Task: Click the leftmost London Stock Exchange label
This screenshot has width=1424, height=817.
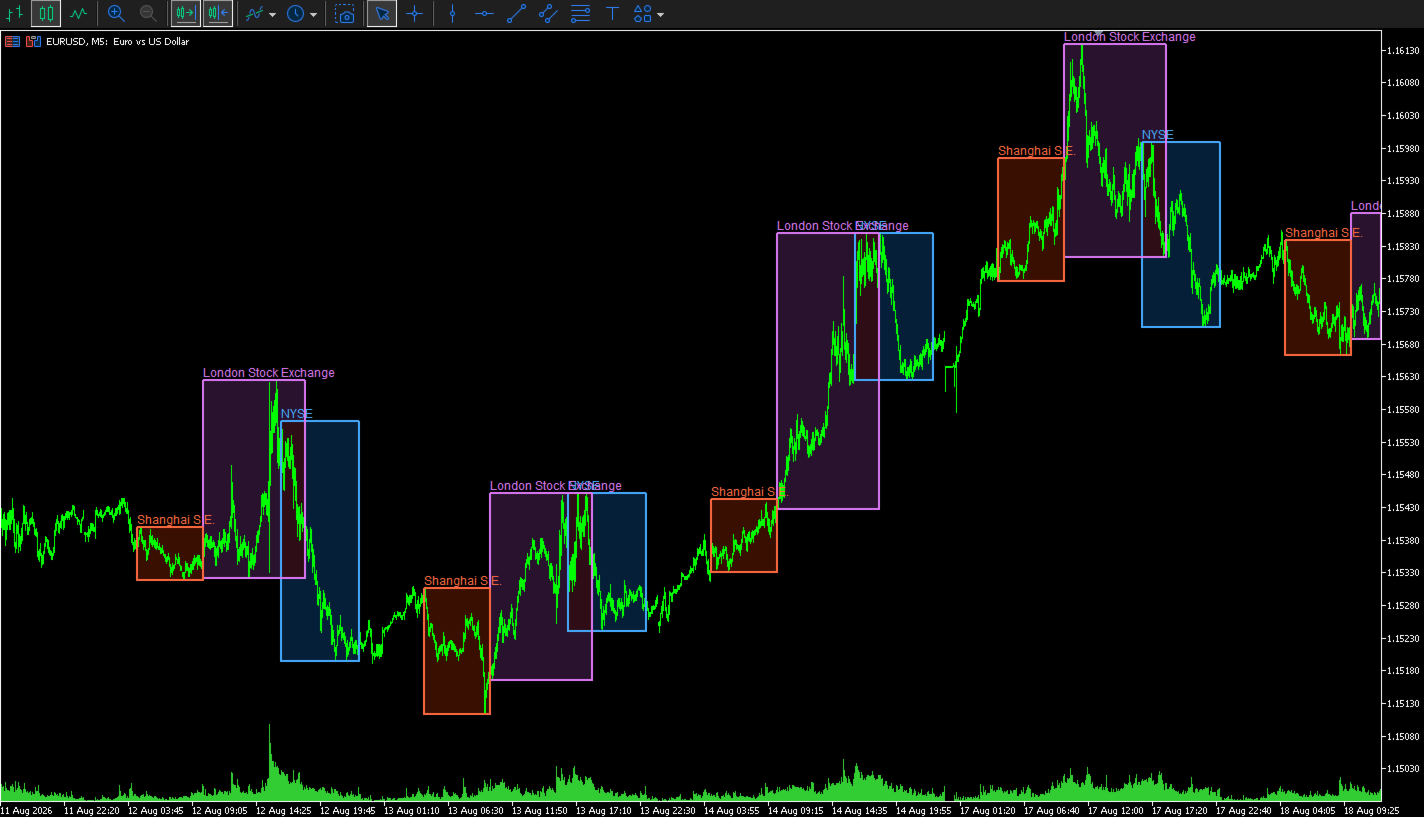Action: (x=269, y=373)
